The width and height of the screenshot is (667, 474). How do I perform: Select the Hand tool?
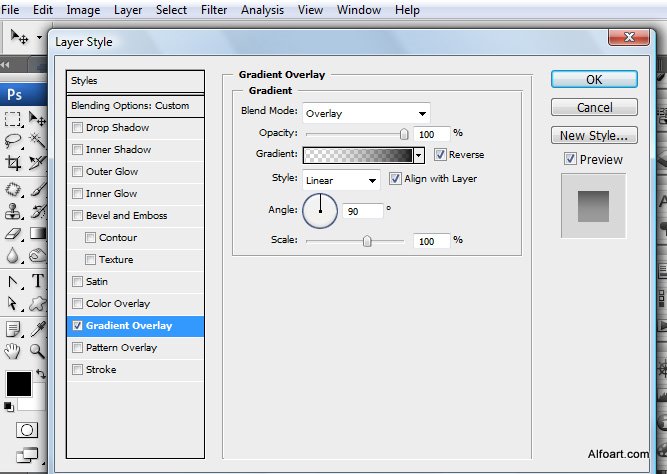[x=13, y=351]
